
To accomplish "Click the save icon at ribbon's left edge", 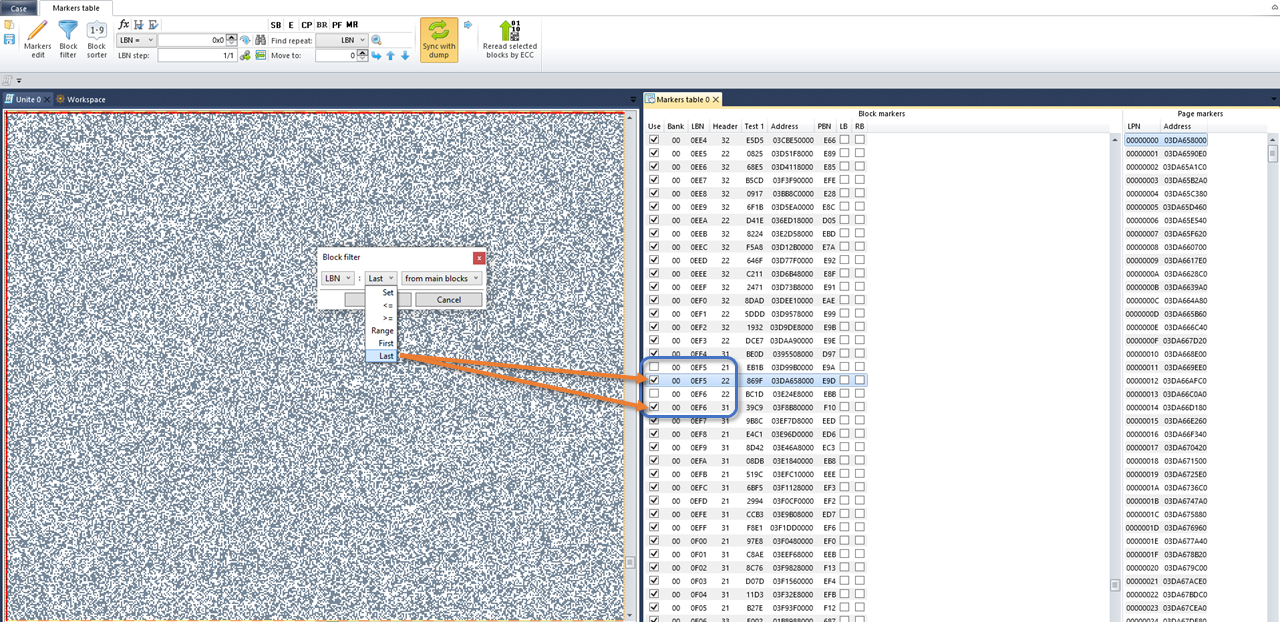I will (x=9, y=39).
